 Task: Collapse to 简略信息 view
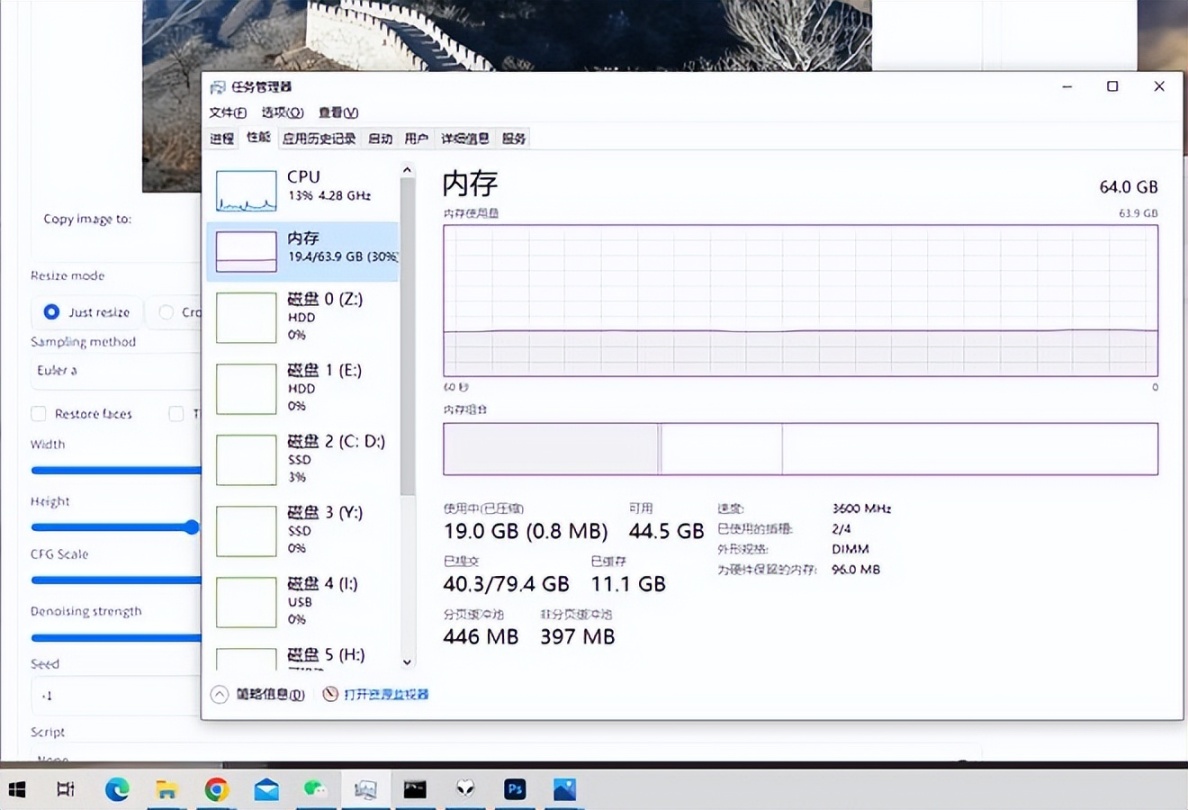[x=258, y=695]
